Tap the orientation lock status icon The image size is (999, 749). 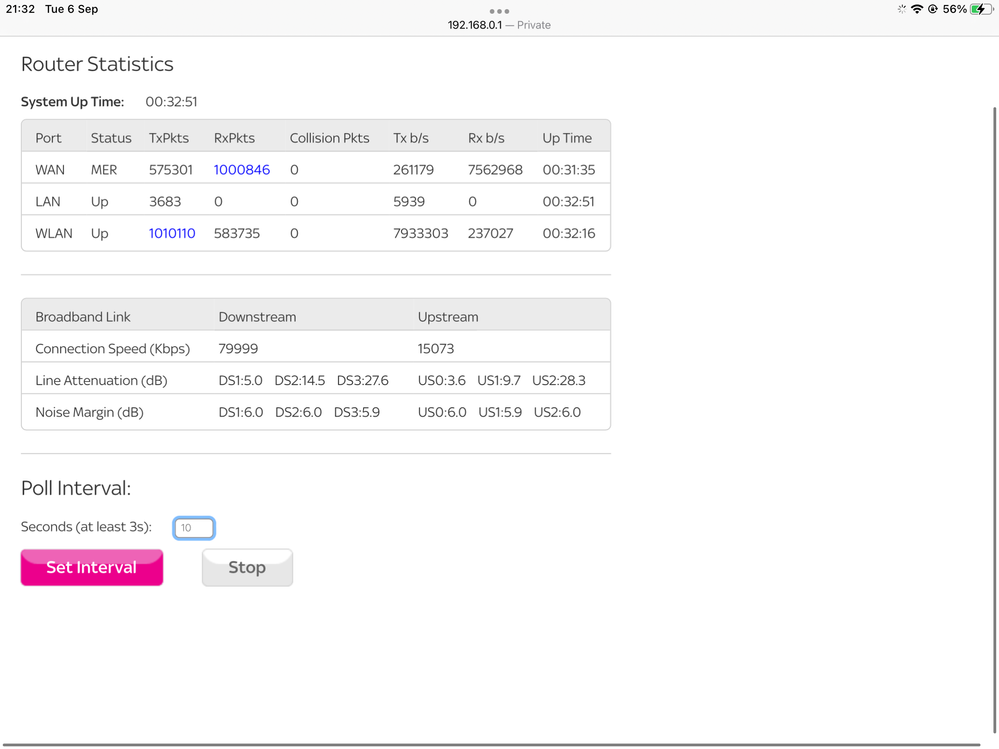(x=932, y=9)
